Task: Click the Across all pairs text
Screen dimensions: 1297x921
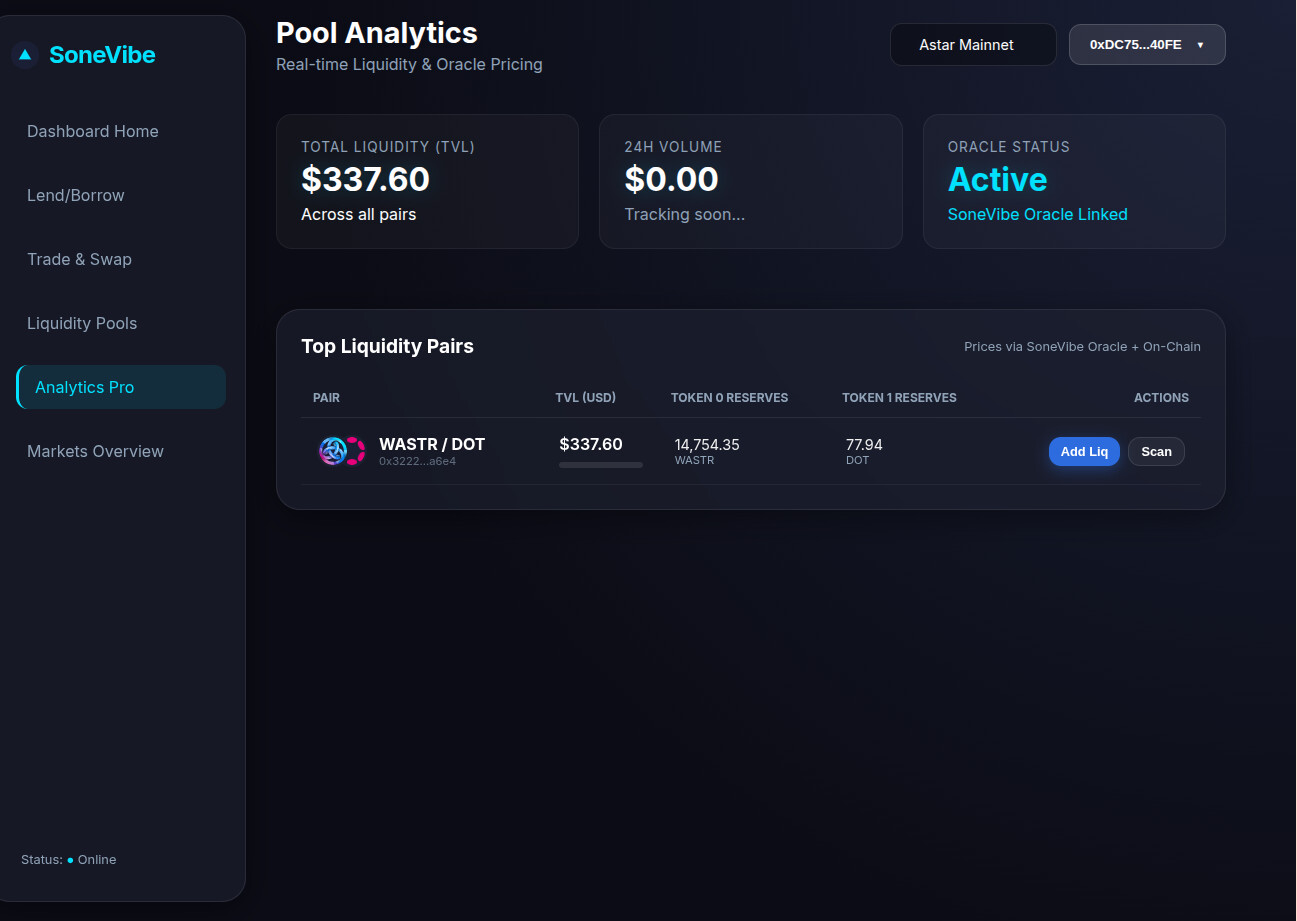Action: pyautogui.click(x=359, y=214)
